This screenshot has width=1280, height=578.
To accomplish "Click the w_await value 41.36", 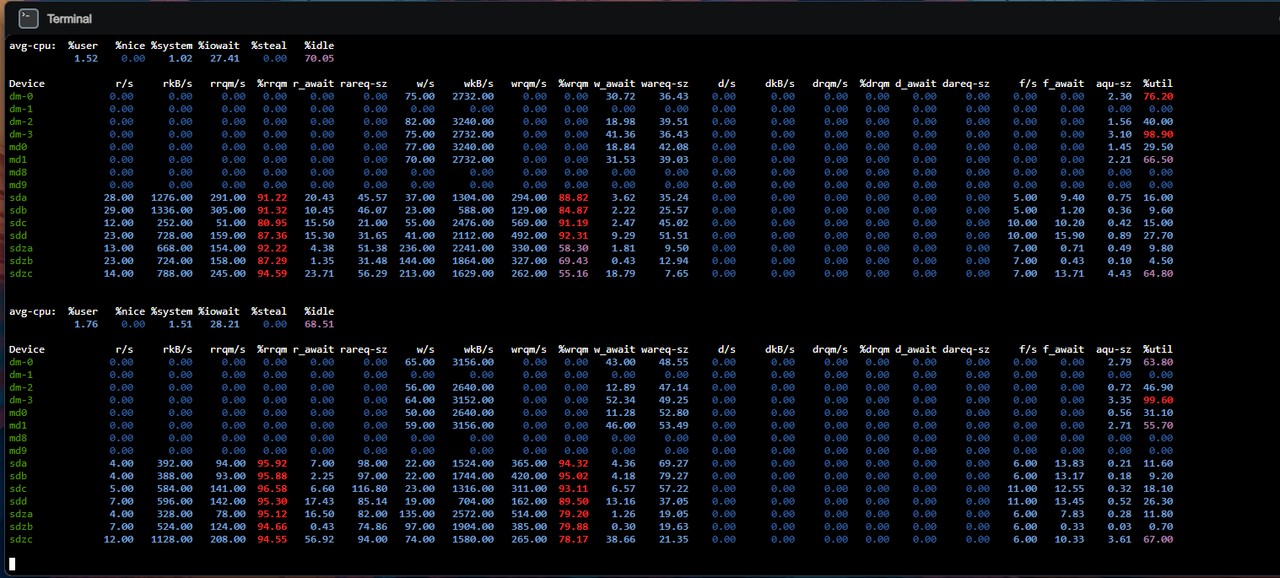I will pyautogui.click(x=621, y=134).
